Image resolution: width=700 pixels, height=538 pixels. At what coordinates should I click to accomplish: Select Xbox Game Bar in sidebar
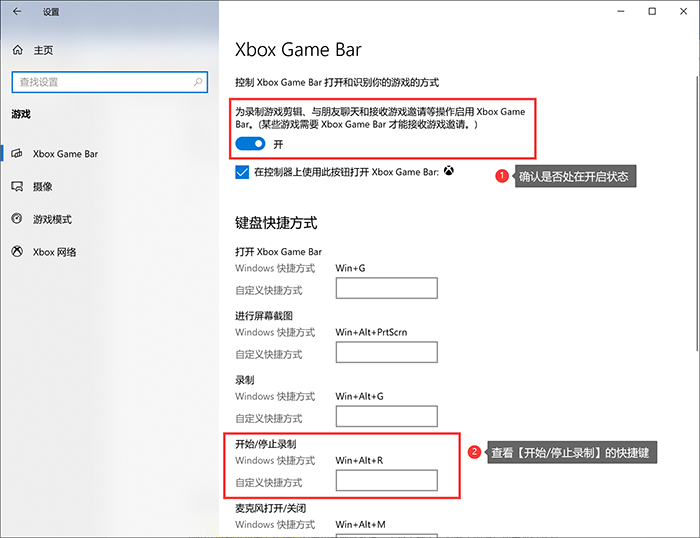click(x=65, y=154)
